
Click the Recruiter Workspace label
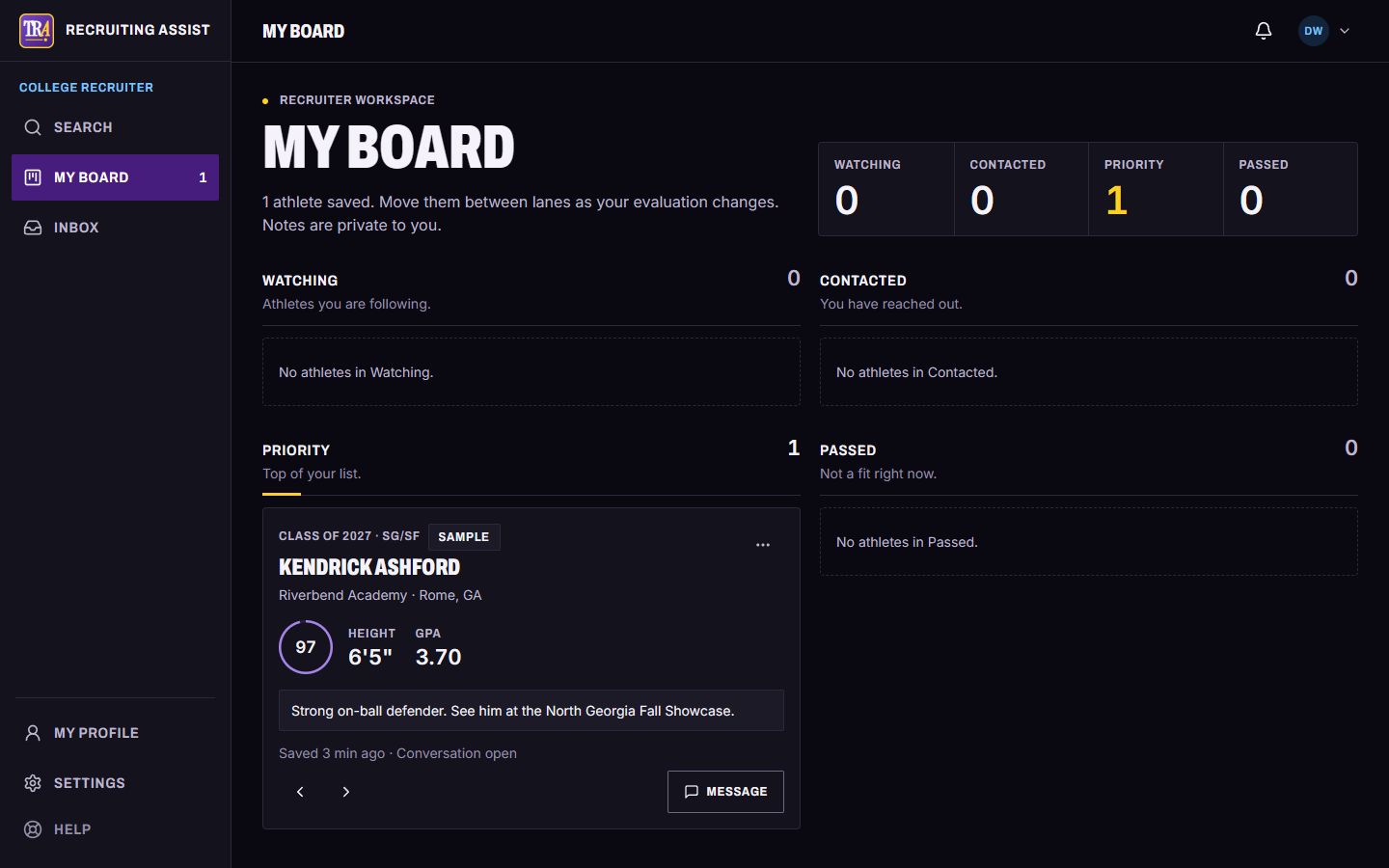(x=357, y=100)
